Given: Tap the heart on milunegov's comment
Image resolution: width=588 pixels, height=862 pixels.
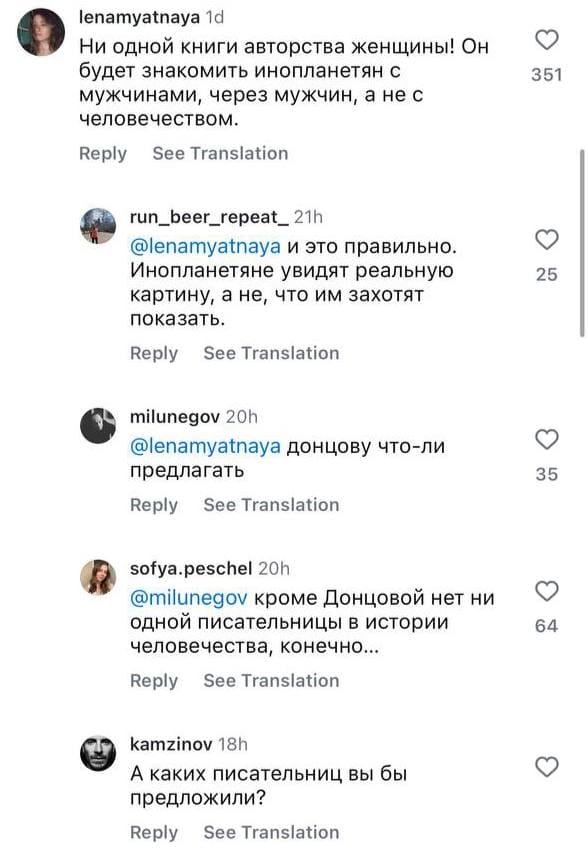Looking at the screenshot, I should 547,439.
